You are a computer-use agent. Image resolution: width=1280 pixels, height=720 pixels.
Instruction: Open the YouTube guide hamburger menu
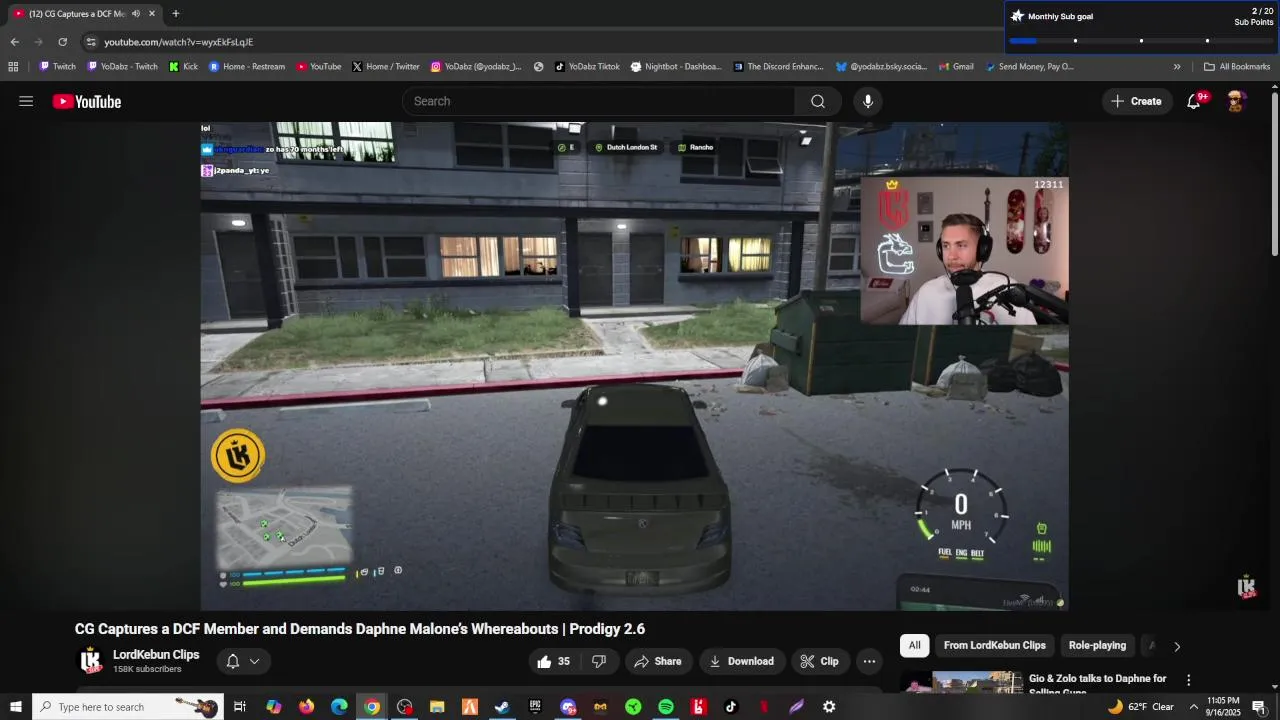point(26,101)
